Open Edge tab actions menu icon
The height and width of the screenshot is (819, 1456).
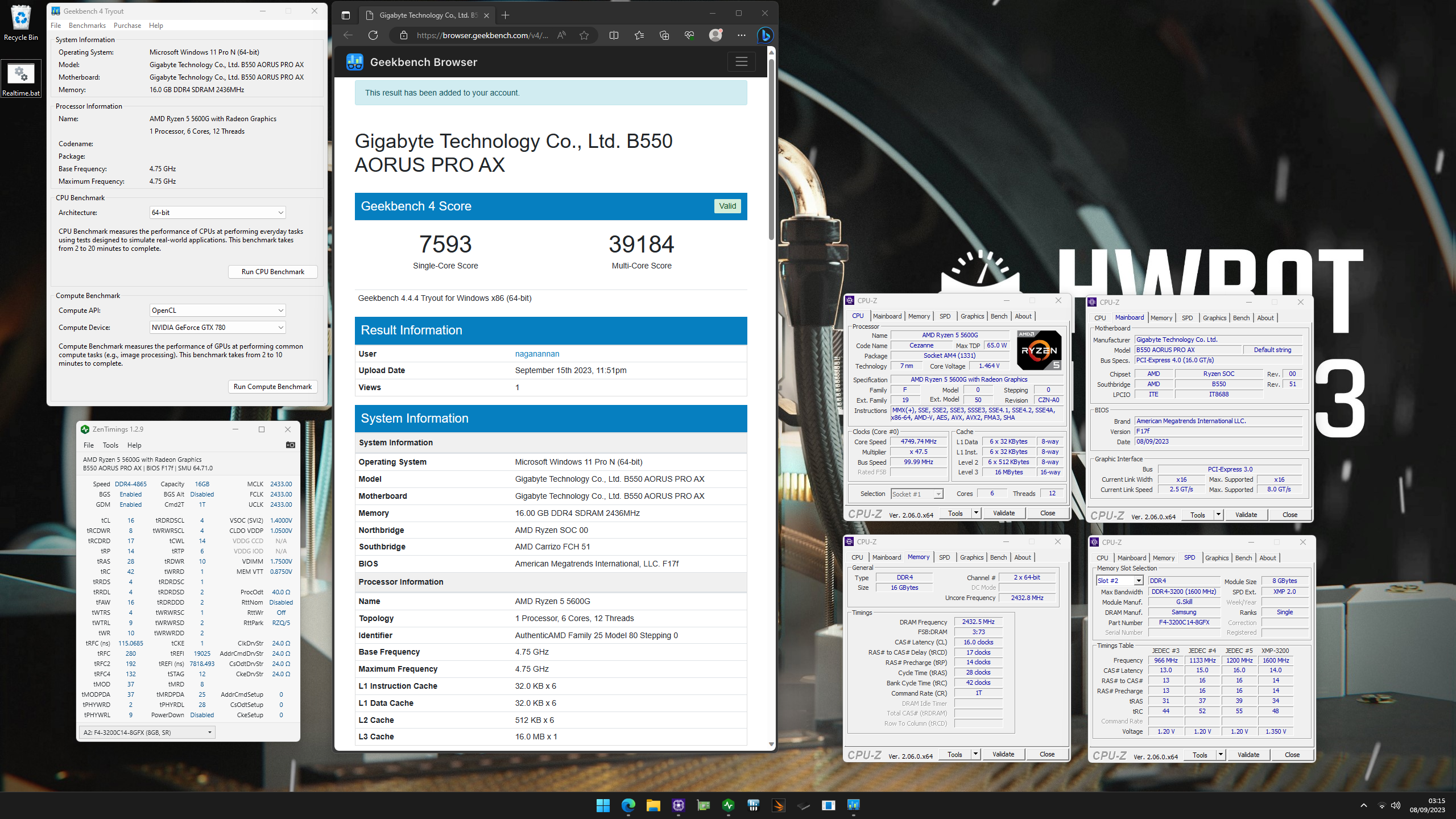pyautogui.click(x=346, y=15)
